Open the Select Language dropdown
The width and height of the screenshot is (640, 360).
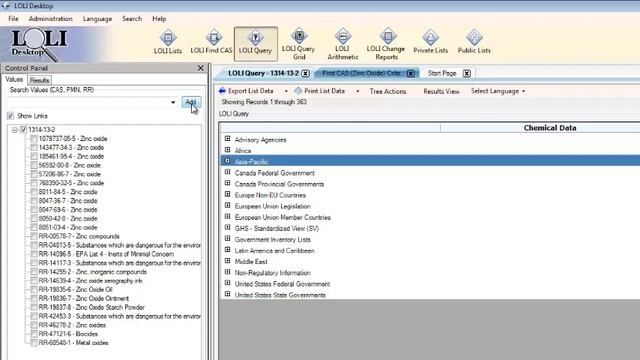[498, 91]
